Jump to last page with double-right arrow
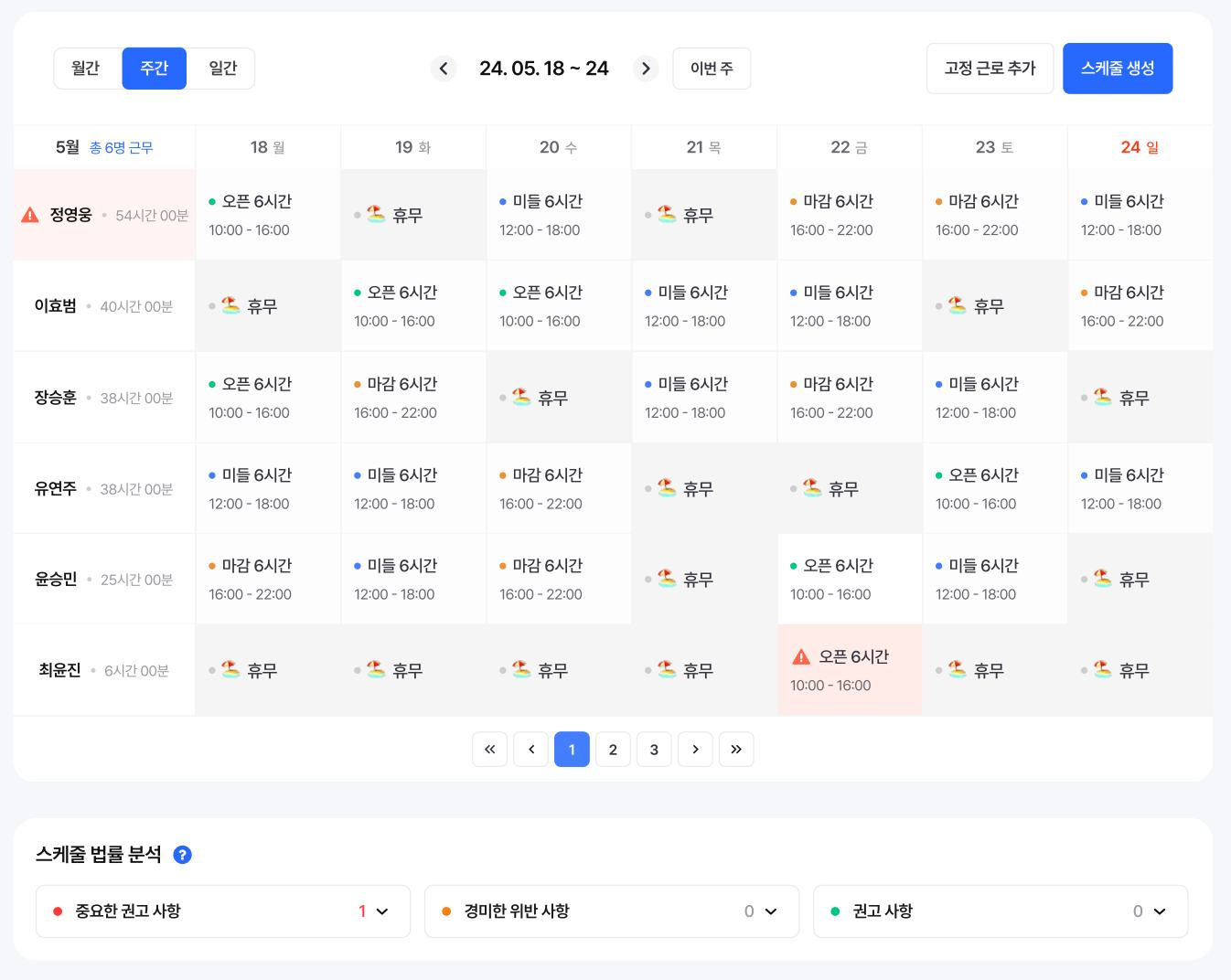The image size is (1231, 980). tap(736, 750)
